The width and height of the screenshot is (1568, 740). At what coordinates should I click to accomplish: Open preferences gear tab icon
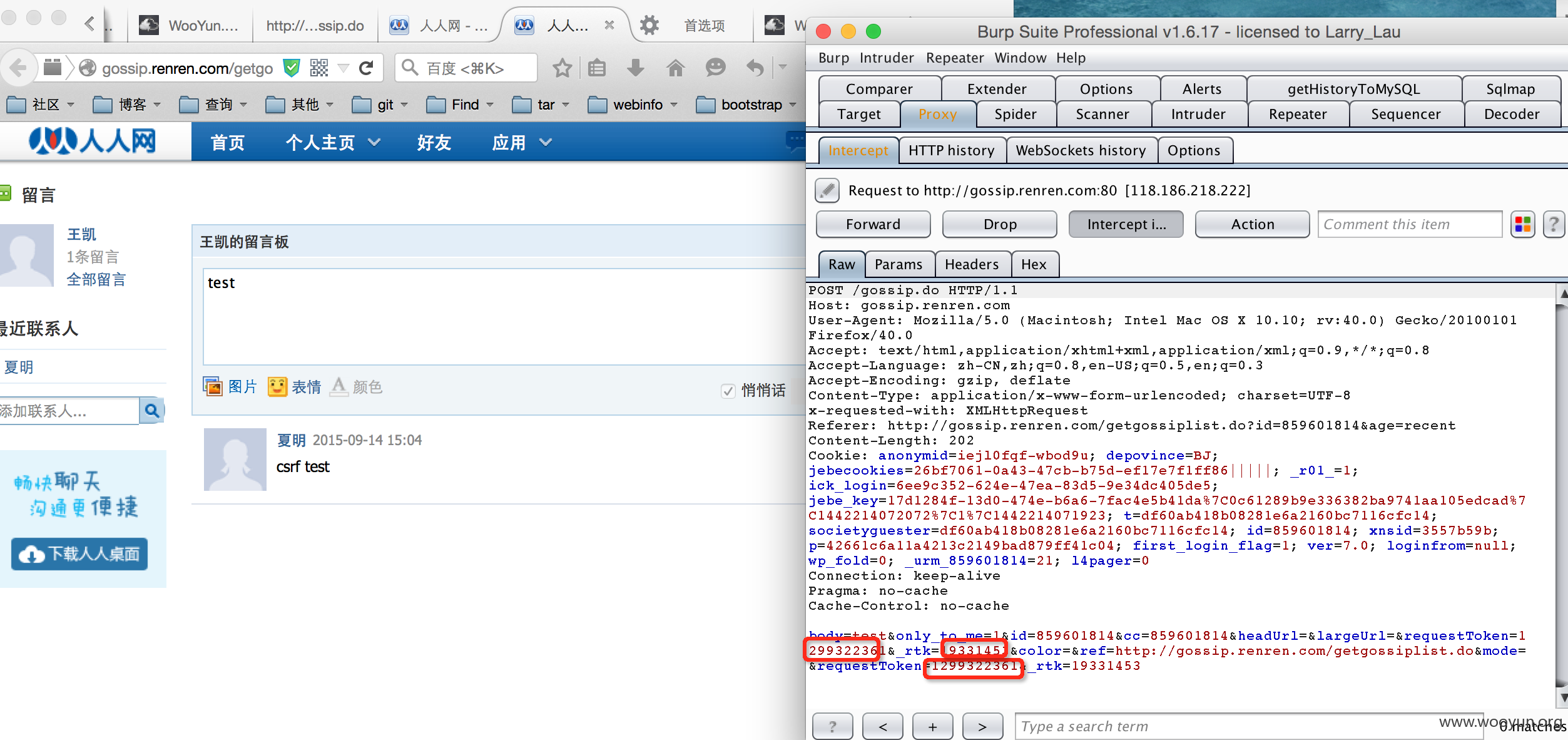pos(649,26)
